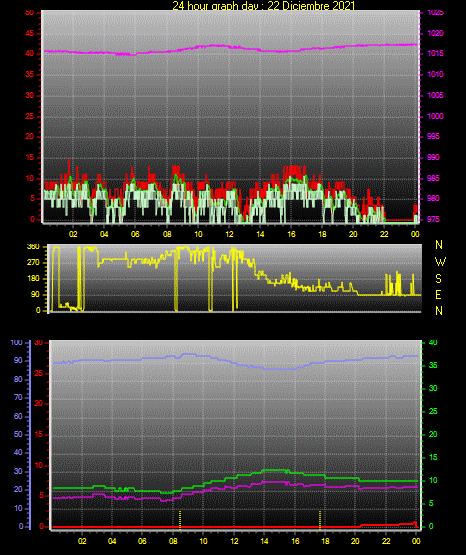
Task: Click the 45 label on the red wind axis
Action: 30,34
